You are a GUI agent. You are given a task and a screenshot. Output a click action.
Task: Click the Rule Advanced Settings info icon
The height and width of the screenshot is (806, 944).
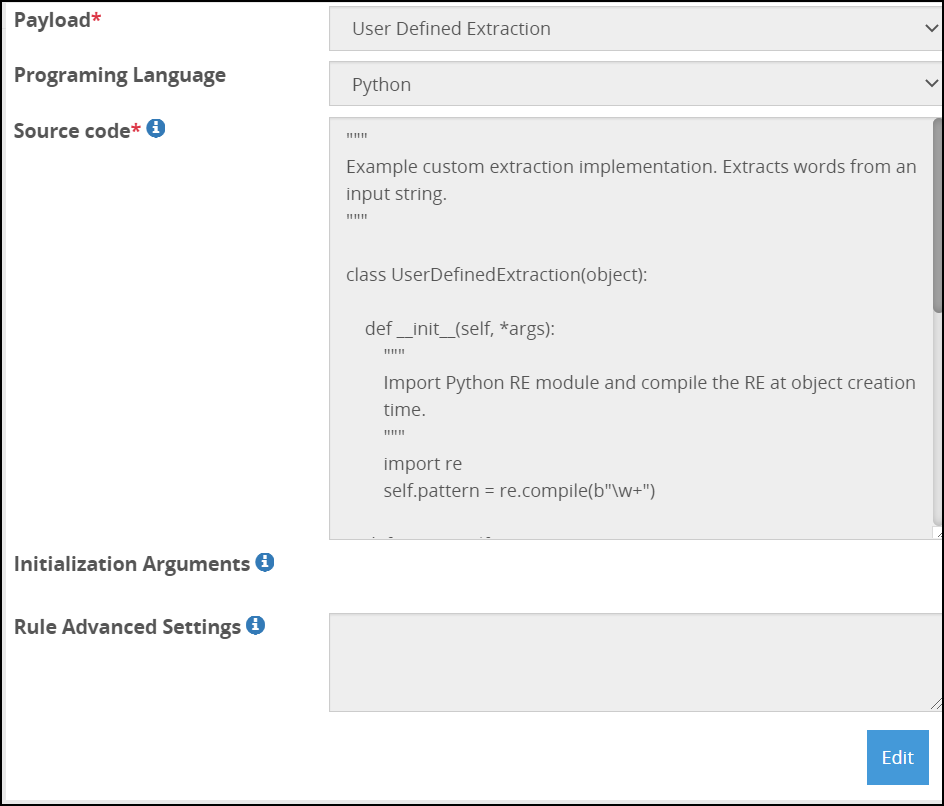point(255,626)
